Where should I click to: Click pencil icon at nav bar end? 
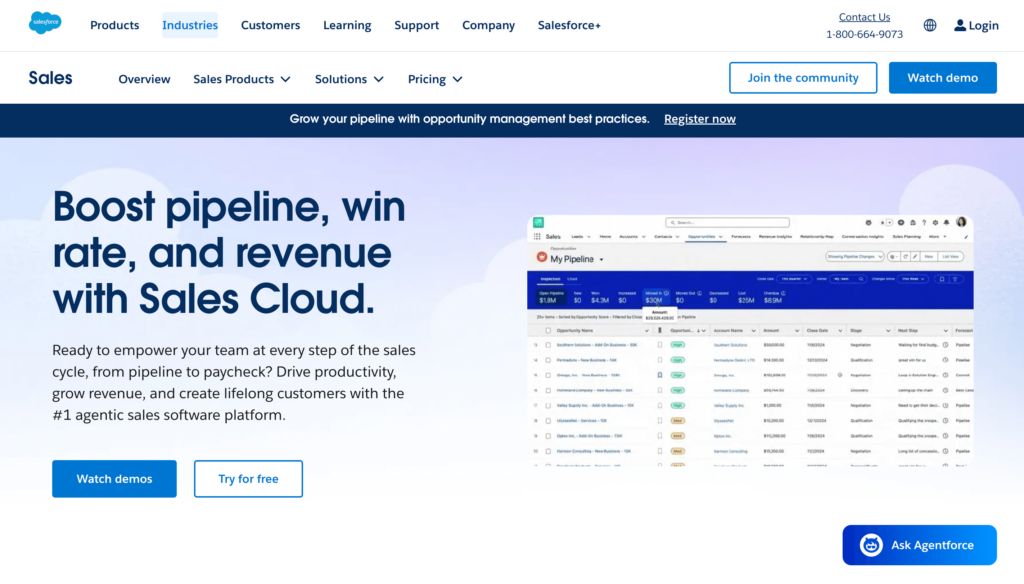(966, 237)
